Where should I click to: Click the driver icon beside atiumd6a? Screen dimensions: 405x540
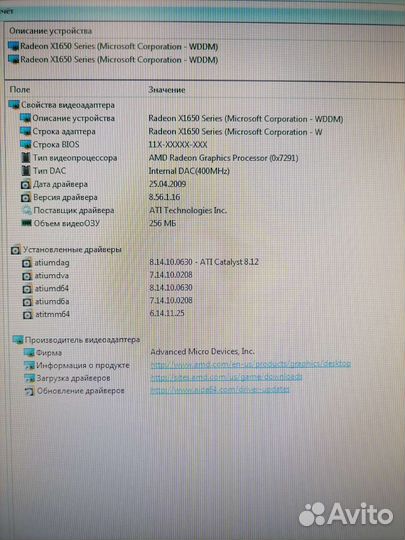click(27, 302)
